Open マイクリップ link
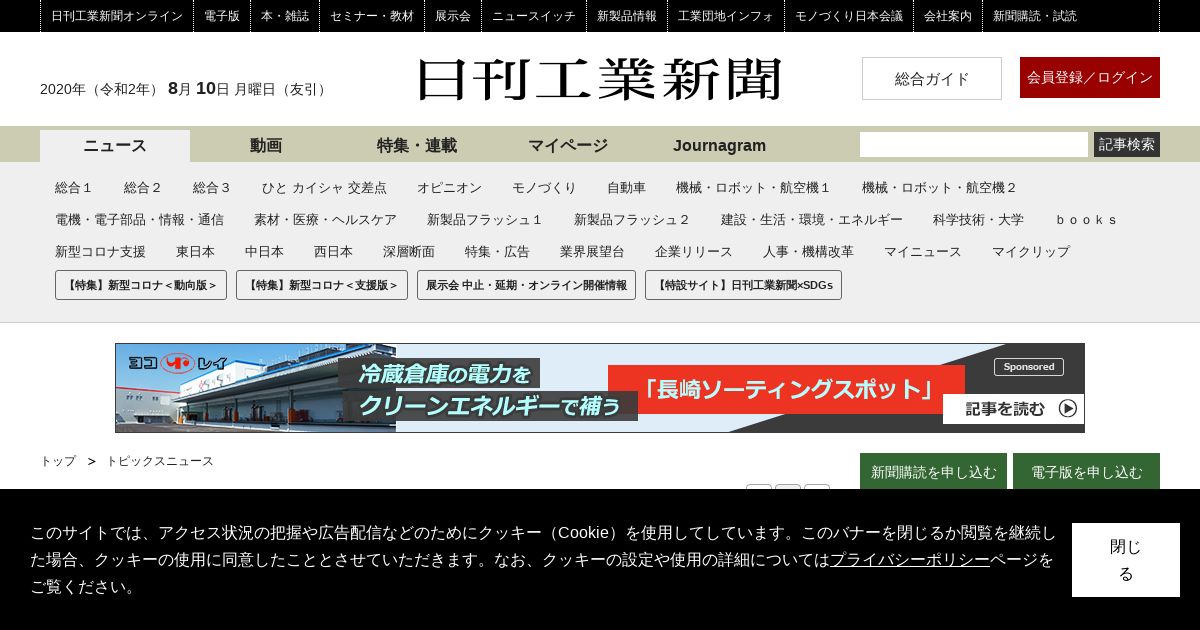Screen dimensions: 1200x630 click(x=1031, y=252)
